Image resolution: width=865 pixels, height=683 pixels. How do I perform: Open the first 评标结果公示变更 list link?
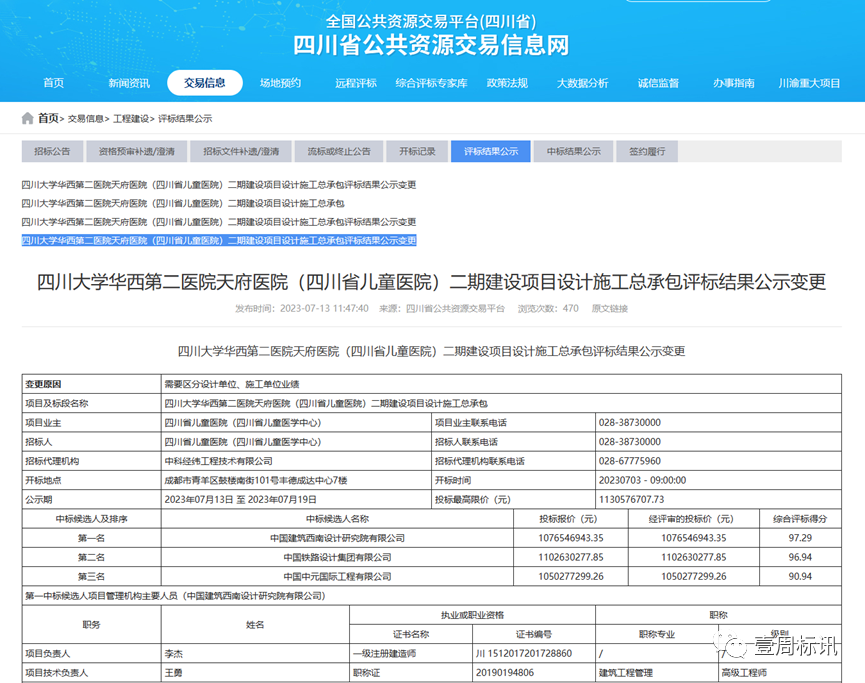pyautogui.click(x=219, y=185)
